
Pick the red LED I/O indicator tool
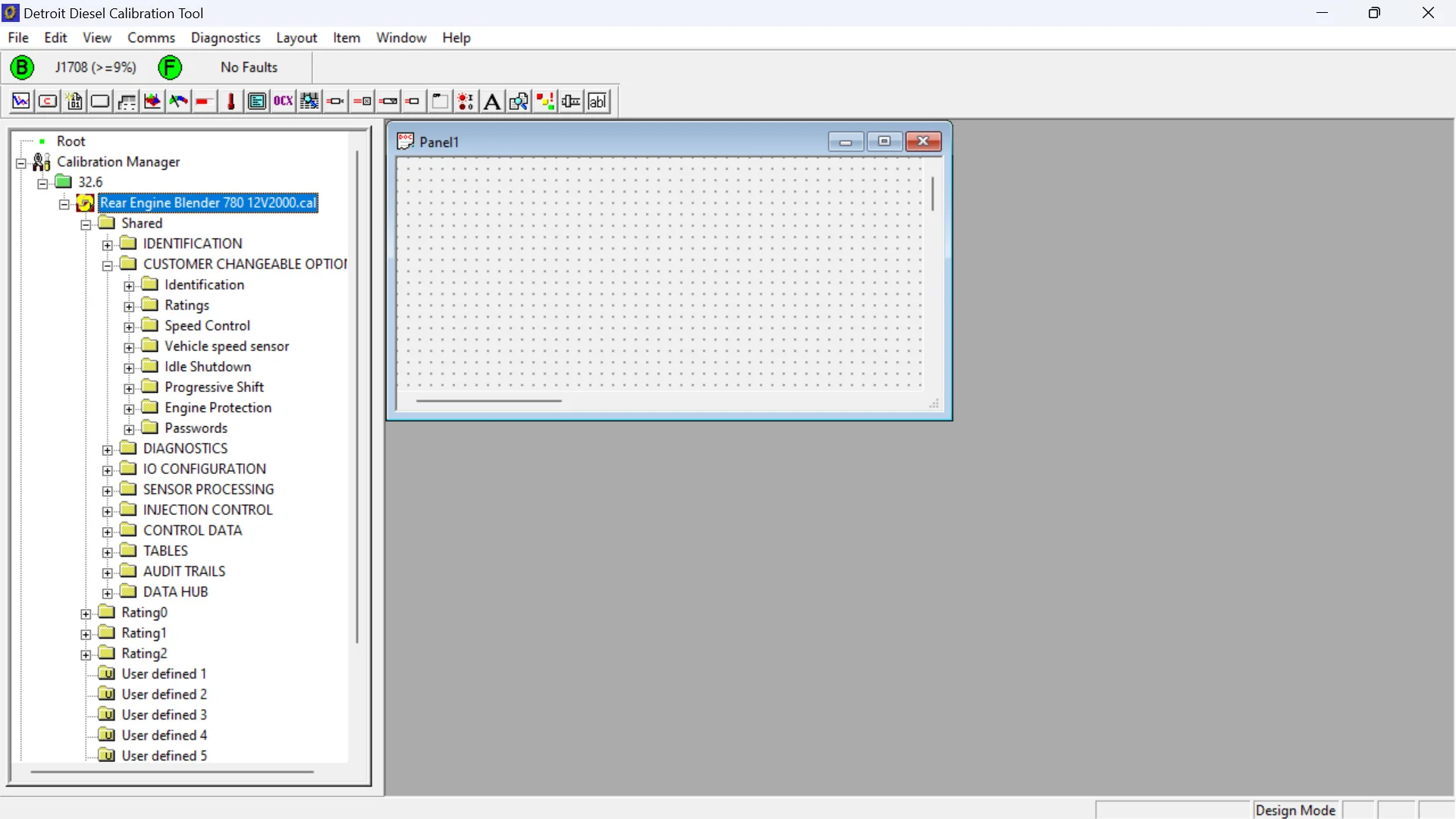(x=466, y=101)
